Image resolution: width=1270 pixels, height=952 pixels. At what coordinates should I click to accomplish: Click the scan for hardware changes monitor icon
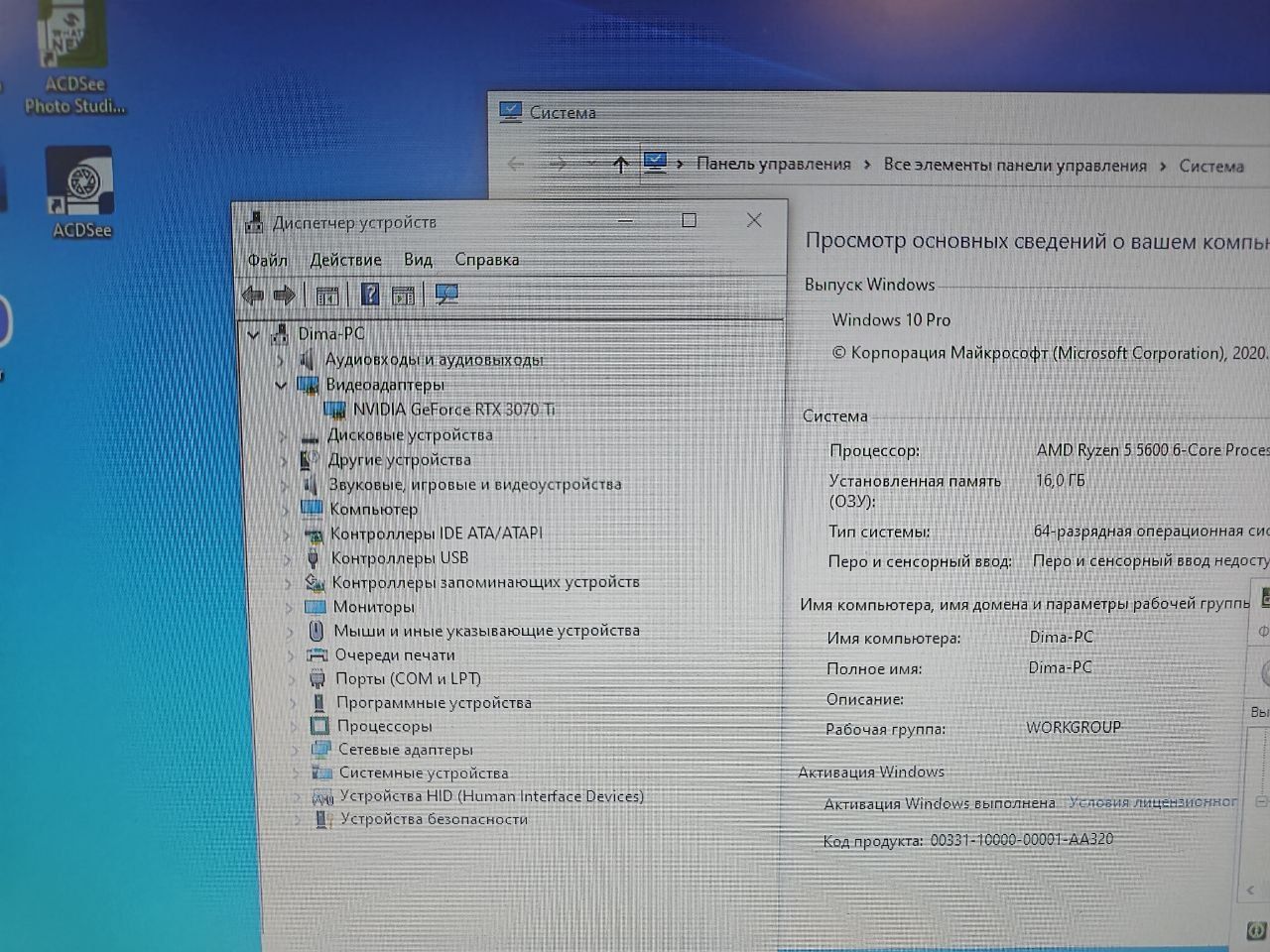(447, 295)
